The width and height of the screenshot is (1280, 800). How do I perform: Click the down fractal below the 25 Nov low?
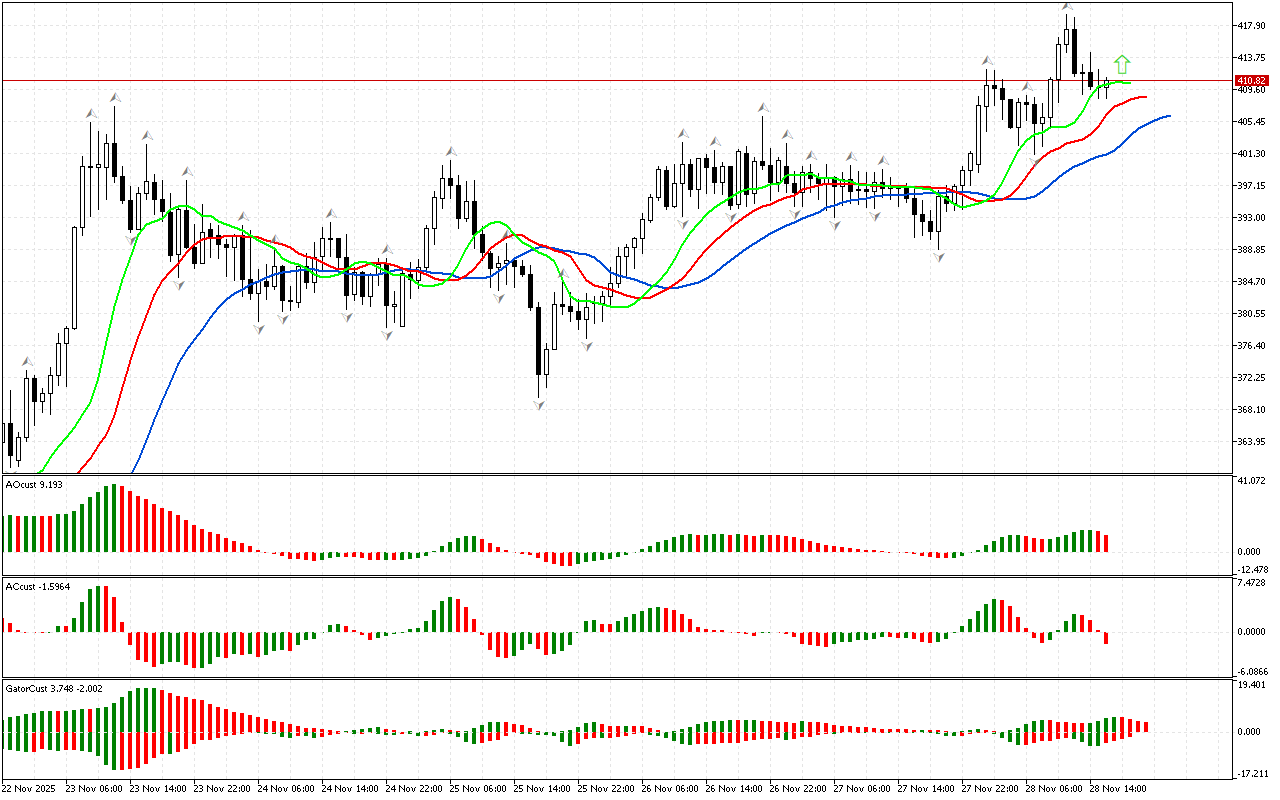(540, 404)
